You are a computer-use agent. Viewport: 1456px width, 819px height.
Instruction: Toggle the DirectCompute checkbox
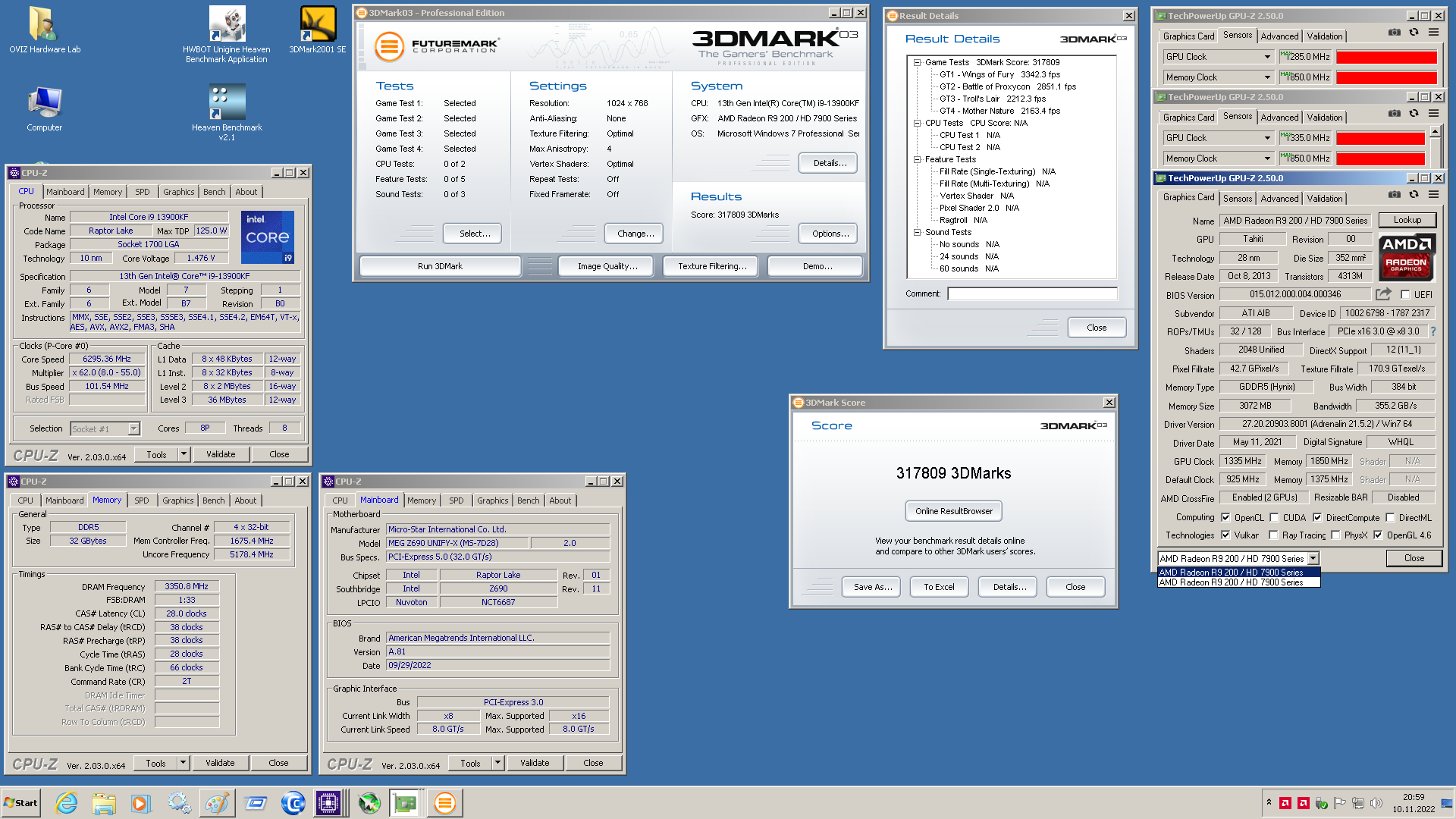coord(1317,517)
